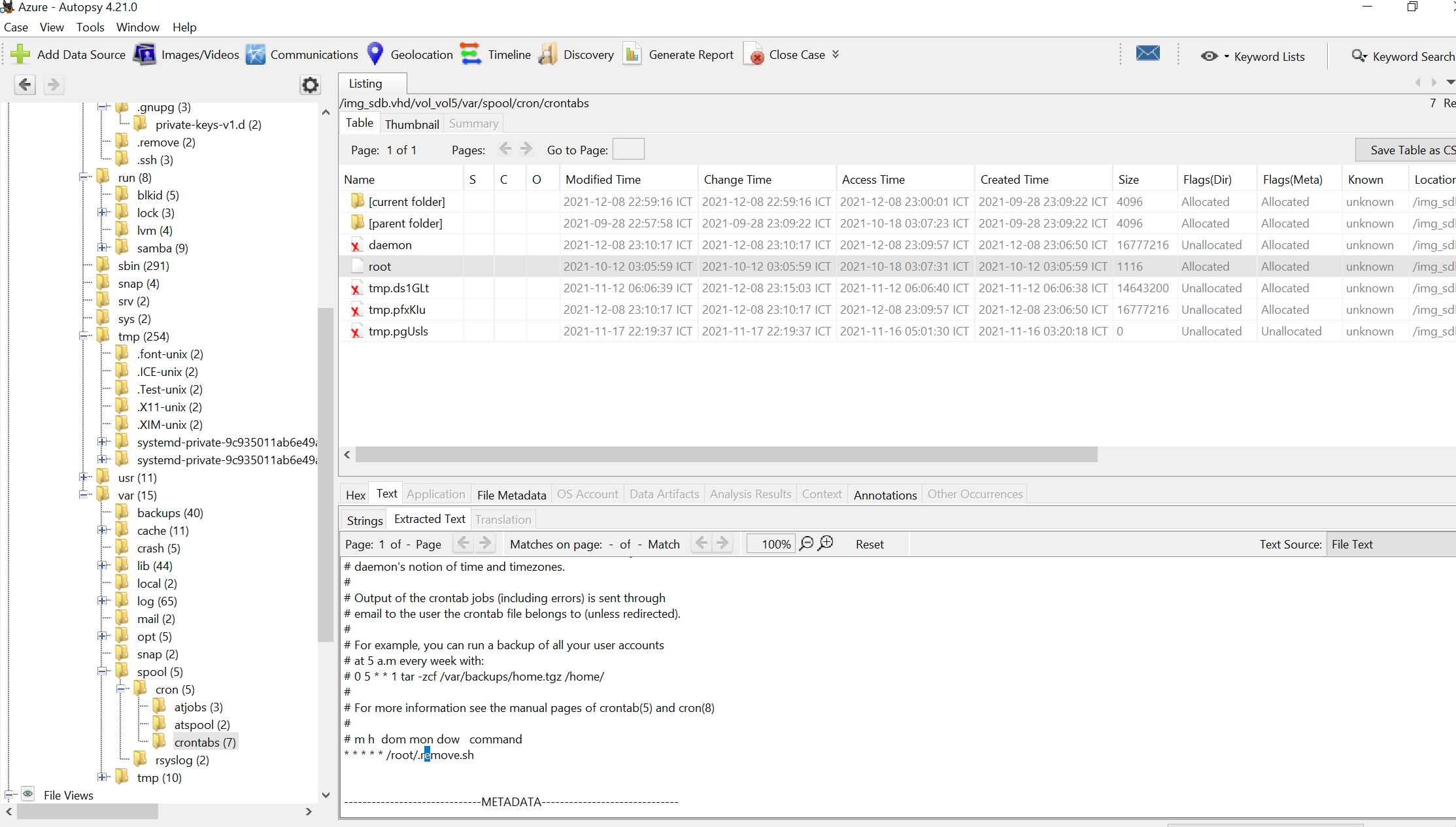Viewport: 1456px width, 827px height.
Task: Collapse the tmp (254) folder node
Action: tap(84, 336)
